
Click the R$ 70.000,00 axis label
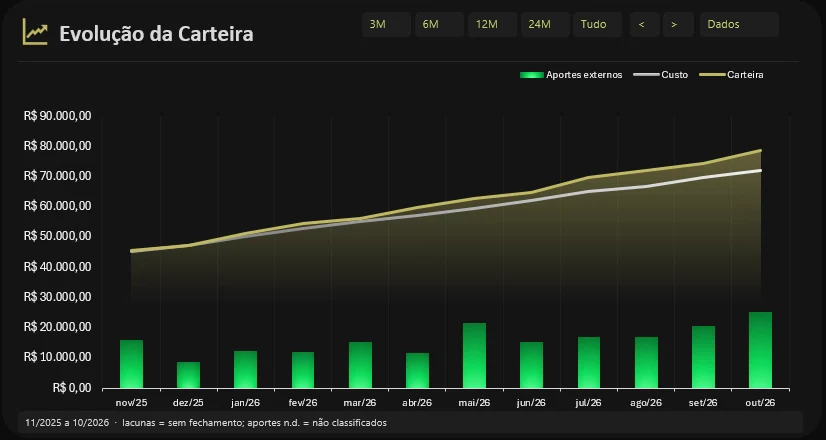pyautogui.click(x=57, y=175)
